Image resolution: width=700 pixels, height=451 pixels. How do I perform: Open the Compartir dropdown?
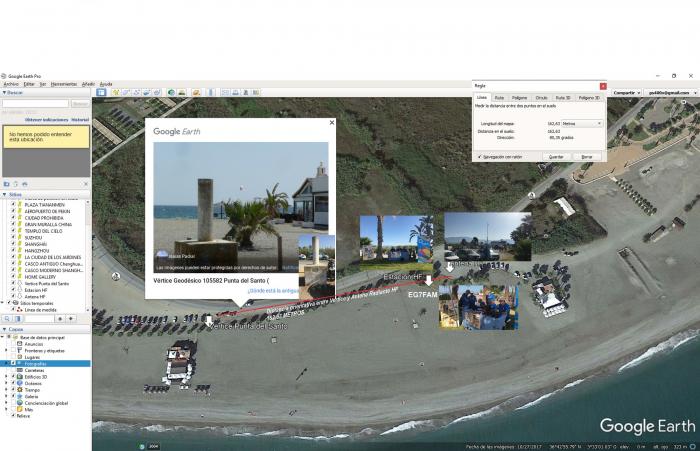627,92
